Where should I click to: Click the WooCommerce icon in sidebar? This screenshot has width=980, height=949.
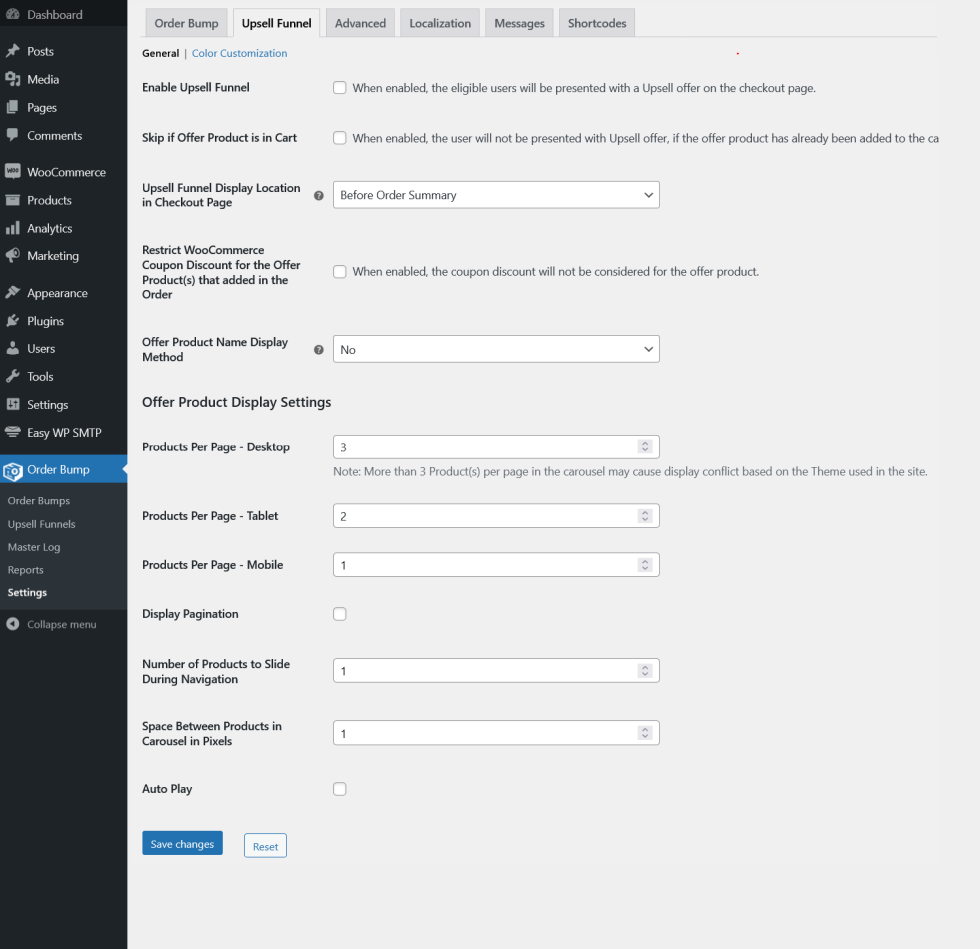click(x=13, y=172)
